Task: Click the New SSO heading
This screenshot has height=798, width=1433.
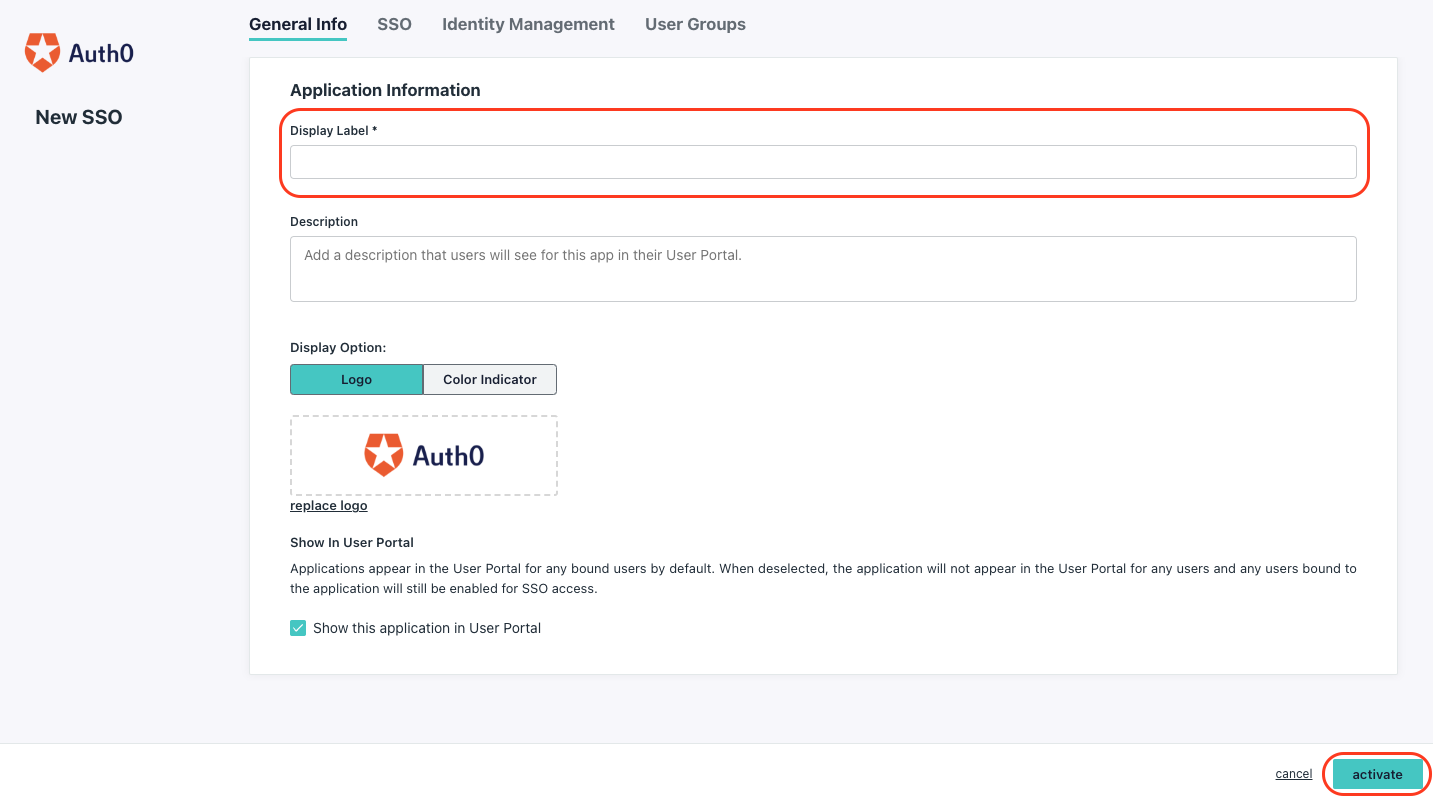Action: pos(78,117)
